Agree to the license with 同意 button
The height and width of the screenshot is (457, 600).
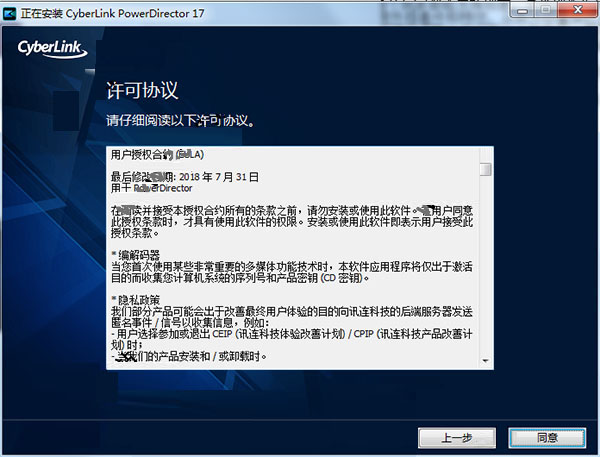(x=547, y=438)
